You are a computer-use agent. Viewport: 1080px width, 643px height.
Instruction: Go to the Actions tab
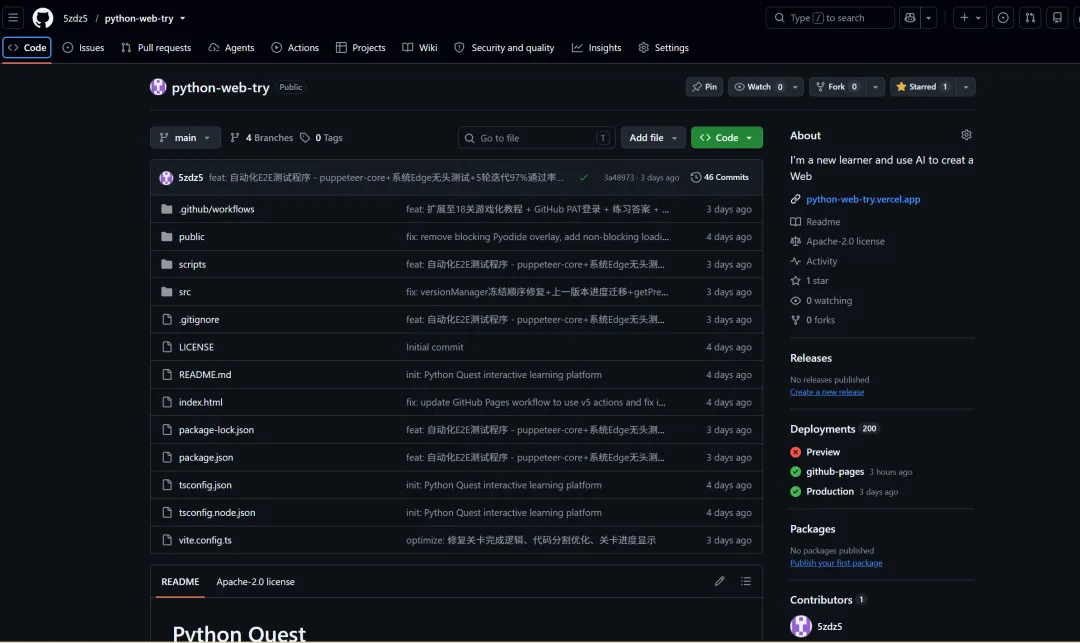295,48
